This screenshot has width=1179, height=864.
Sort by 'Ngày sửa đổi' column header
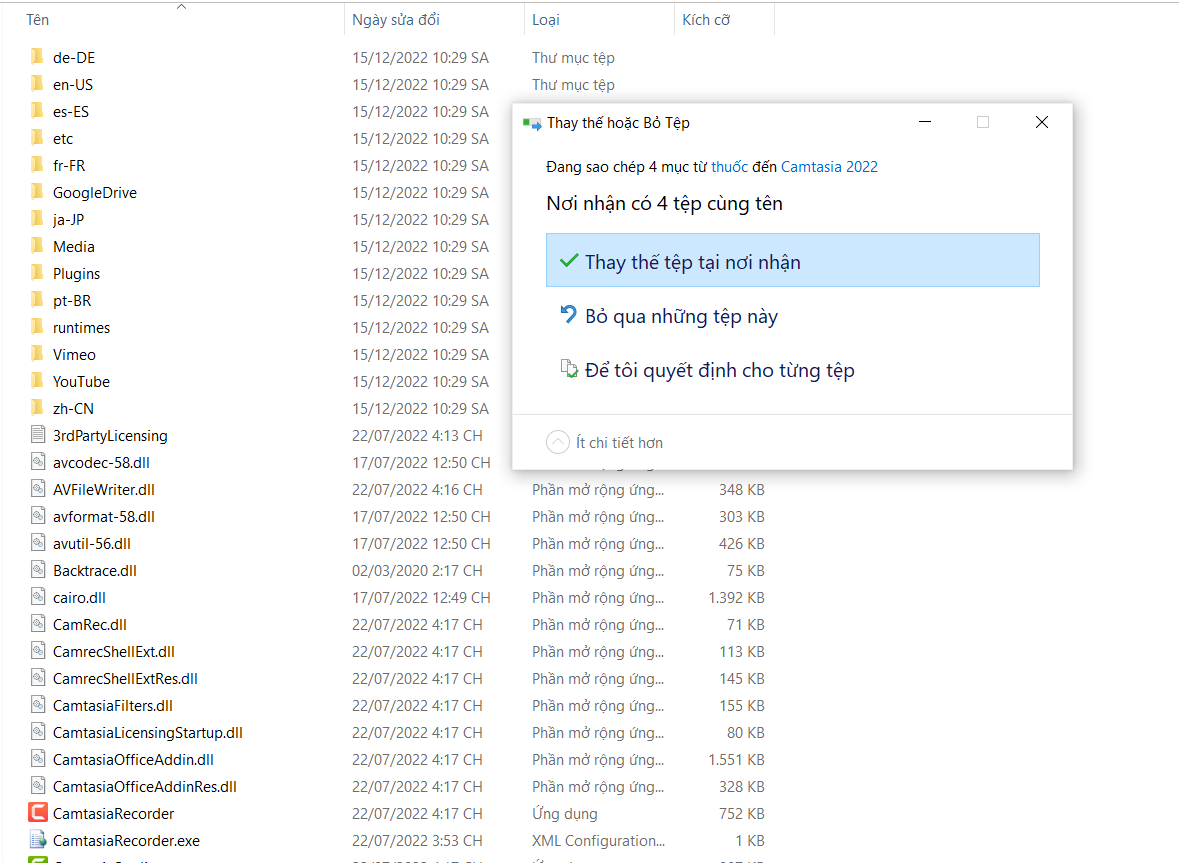395,20
